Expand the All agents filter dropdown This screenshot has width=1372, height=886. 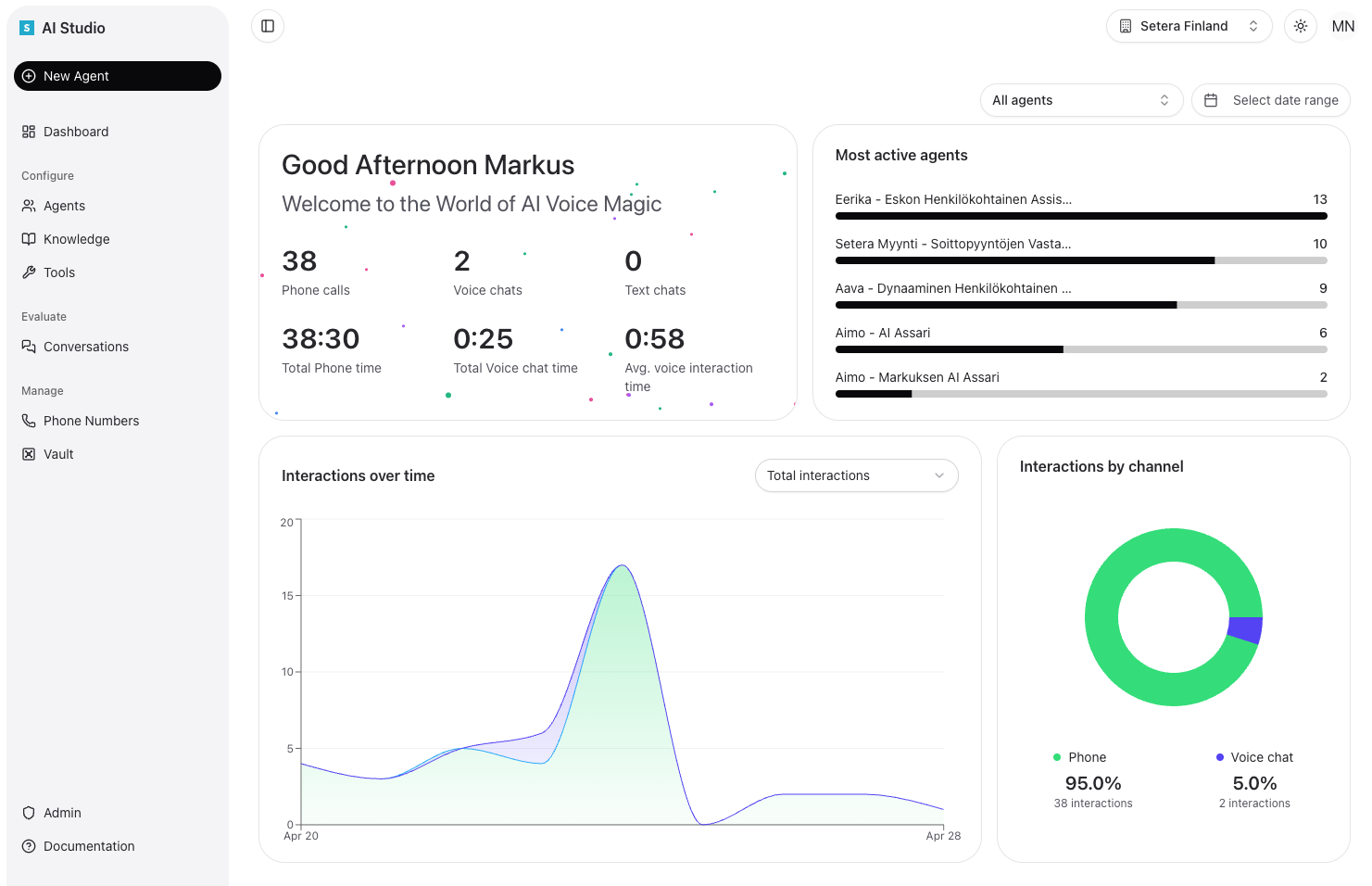click(1080, 100)
